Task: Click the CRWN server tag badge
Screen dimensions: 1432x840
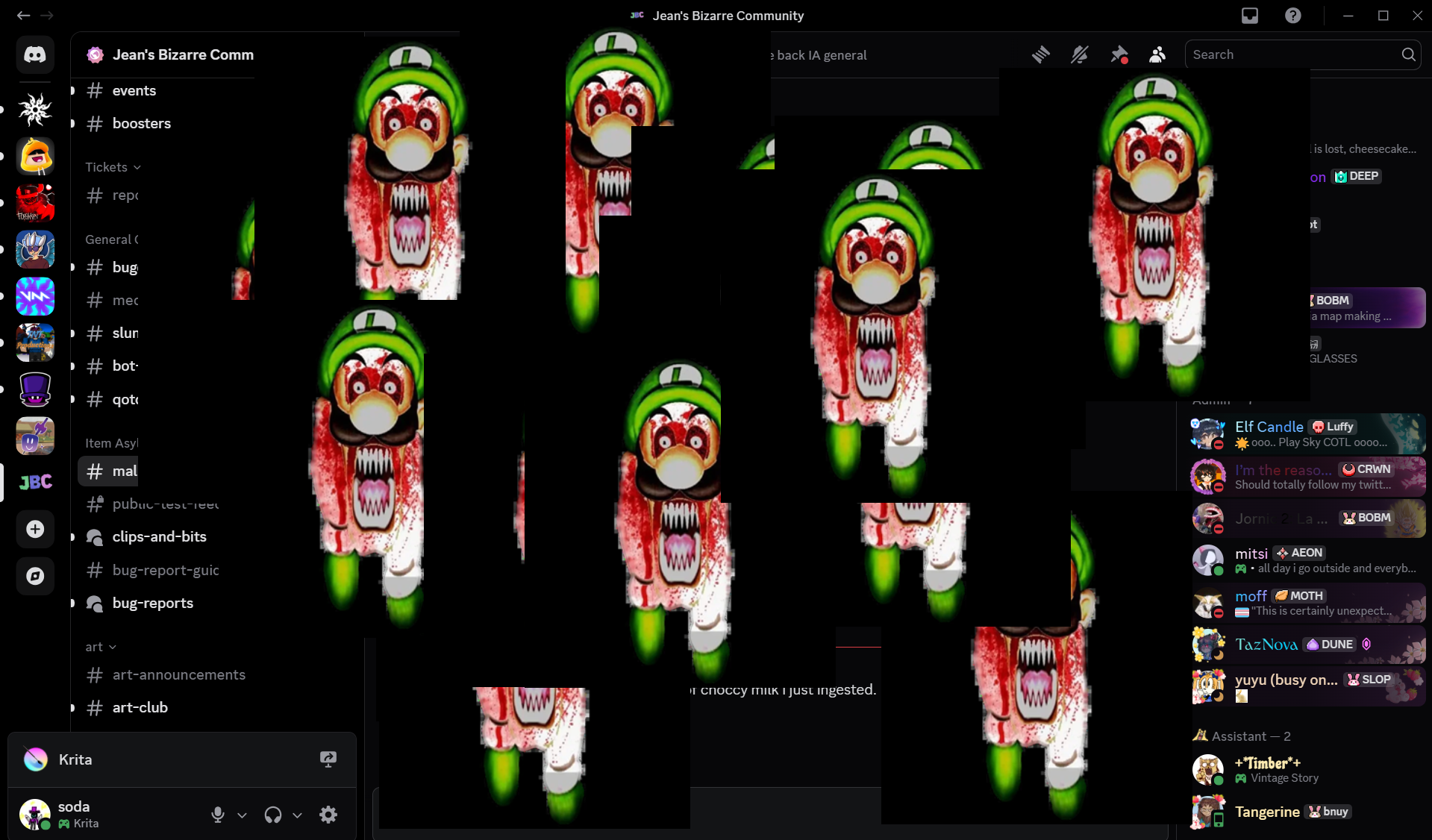Action: click(1366, 469)
